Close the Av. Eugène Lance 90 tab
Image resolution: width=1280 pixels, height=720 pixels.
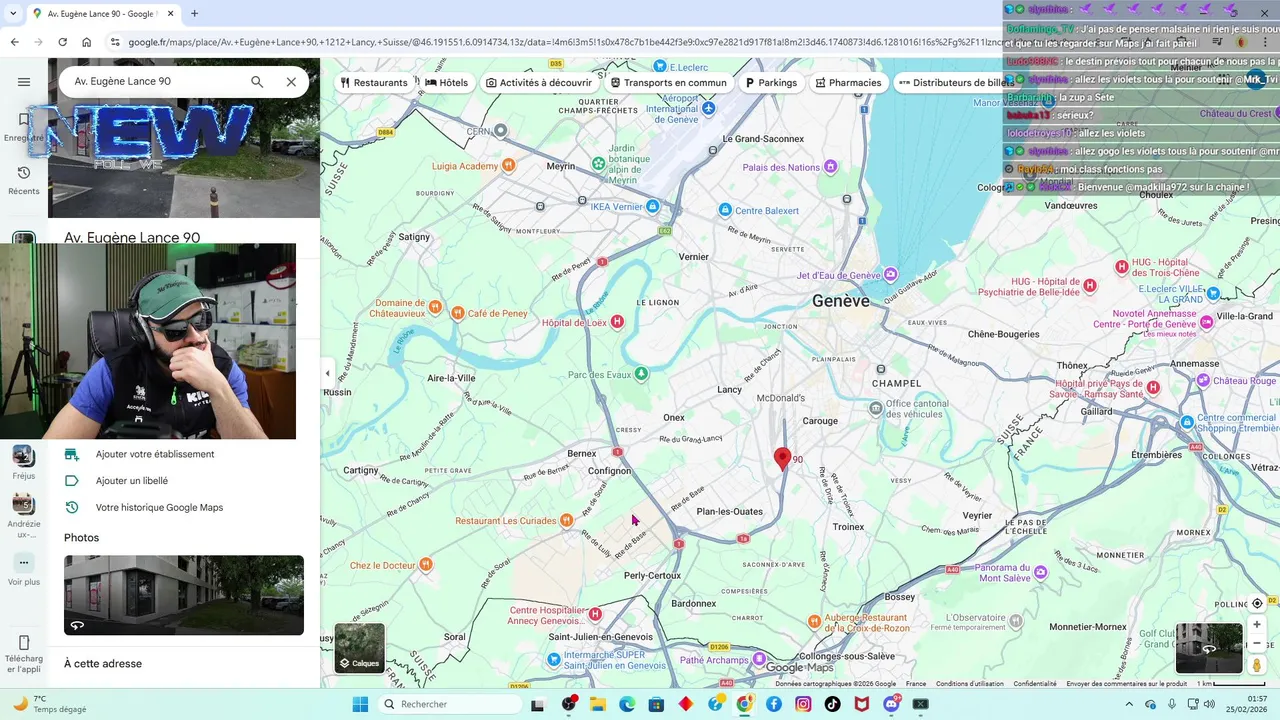[170, 14]
